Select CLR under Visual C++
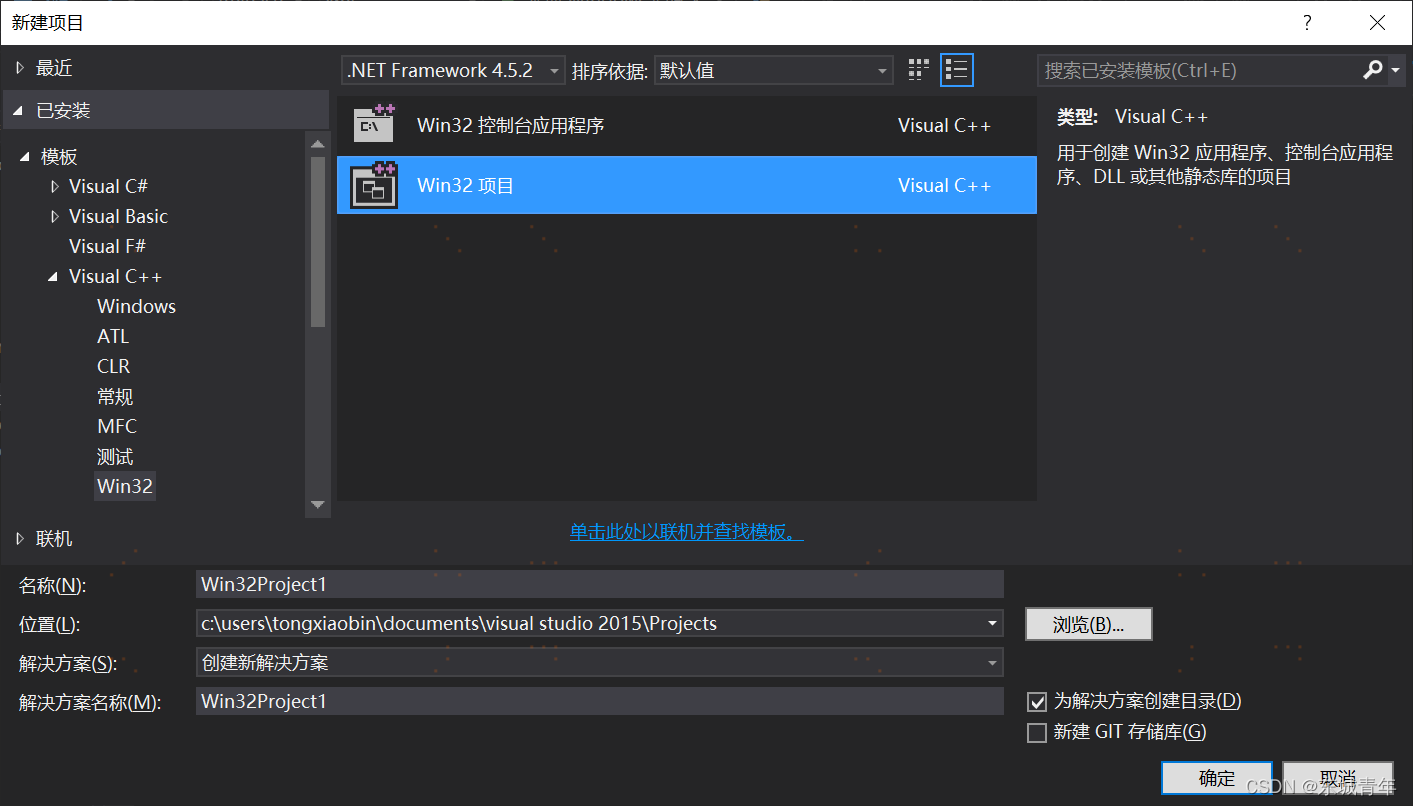Viewport: 1413px width, 806px height. [x=113, y=366]
